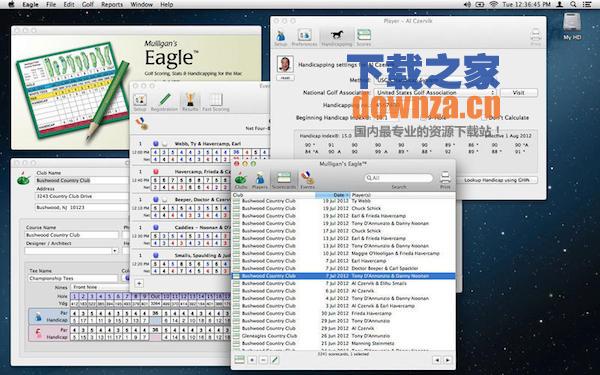Expand the Designer / Architect combo arrow
Image resolution: width=600 pixels, height=375 pixels.
coord(114,251)
